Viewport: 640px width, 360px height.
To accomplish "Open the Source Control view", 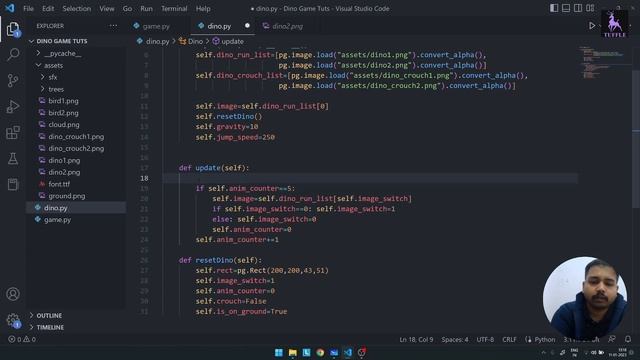I will pyautogui.click(x=13, y=80).
